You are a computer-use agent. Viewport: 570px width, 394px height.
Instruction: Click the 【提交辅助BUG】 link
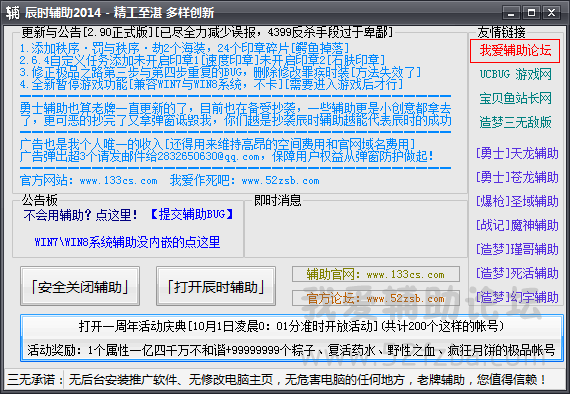(x=191, y=214)
